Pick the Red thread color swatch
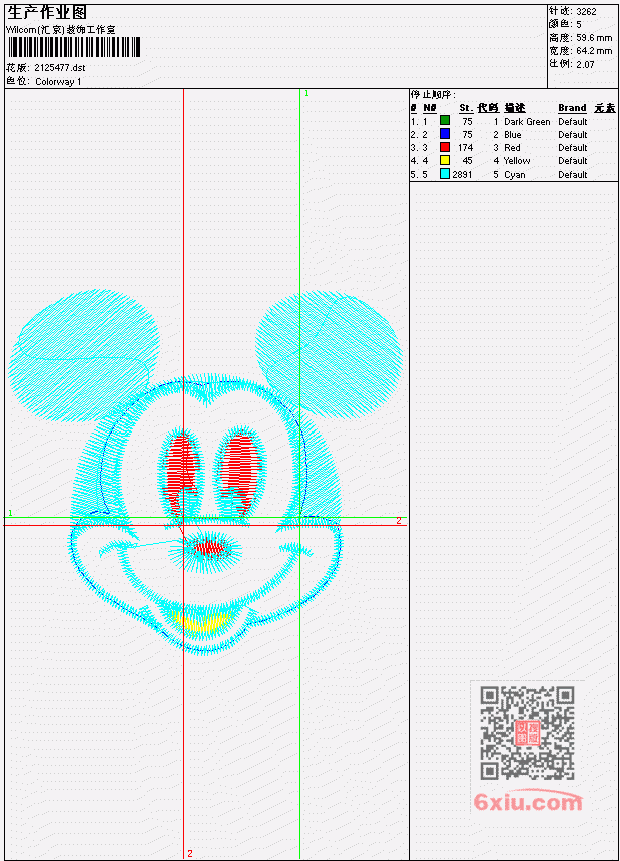620x861 pixels. coord(445,147)
